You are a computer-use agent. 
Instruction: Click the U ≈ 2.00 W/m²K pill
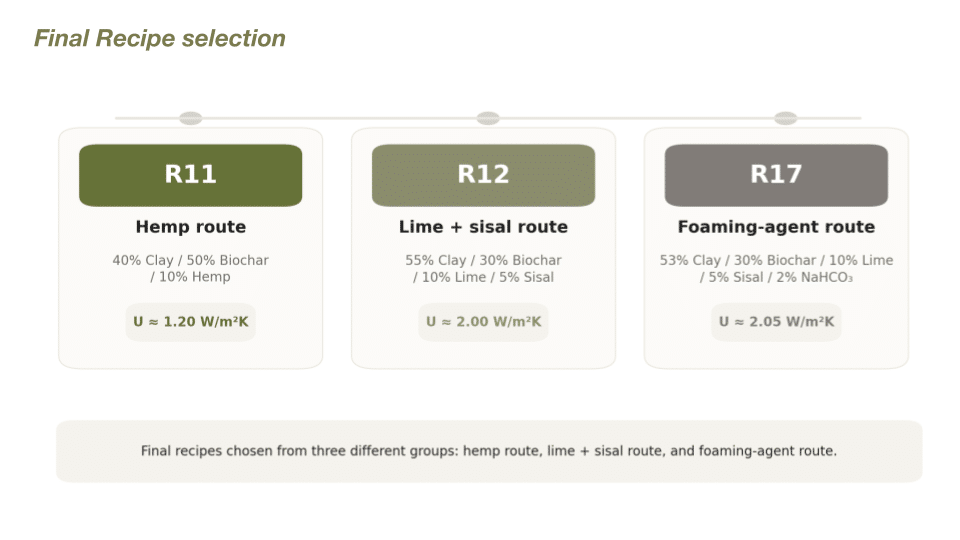pyautogui.click(x=483, y=322)
